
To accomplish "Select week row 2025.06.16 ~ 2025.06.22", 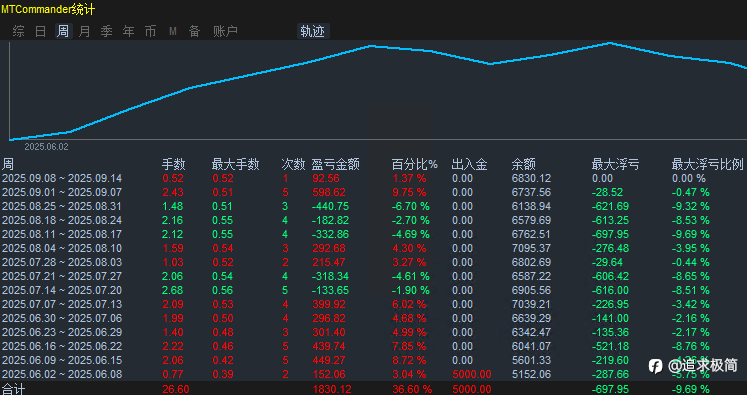I will click(374, 346).
